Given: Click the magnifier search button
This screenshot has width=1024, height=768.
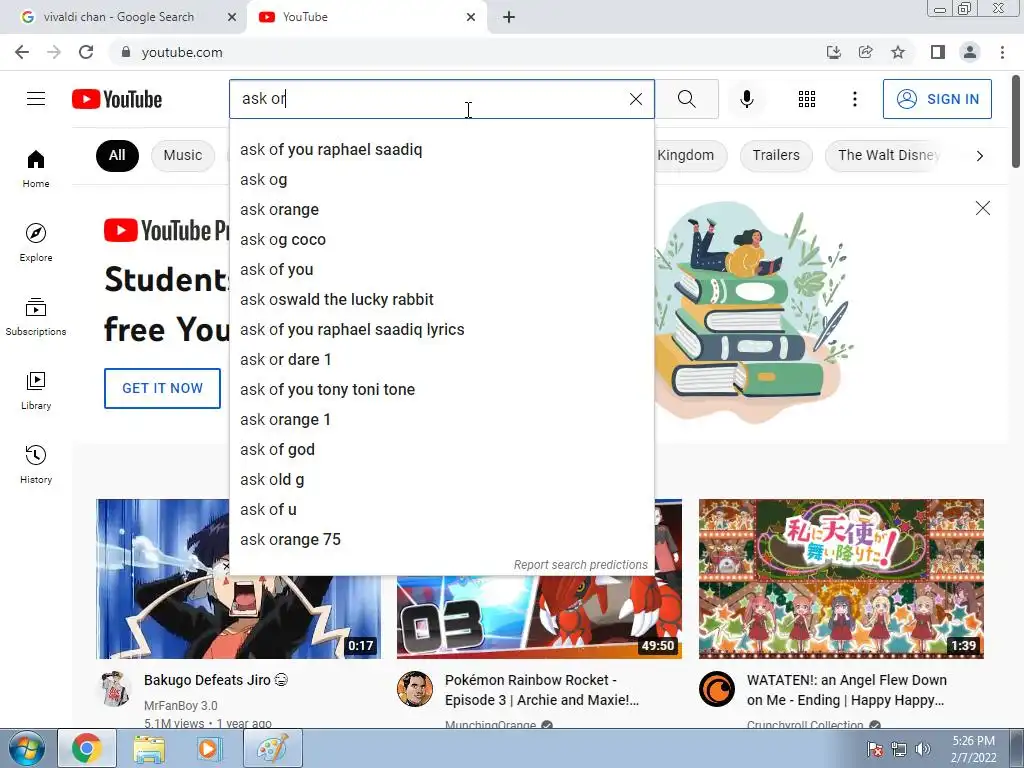Looking at the screenshot, I should [686, 99].
